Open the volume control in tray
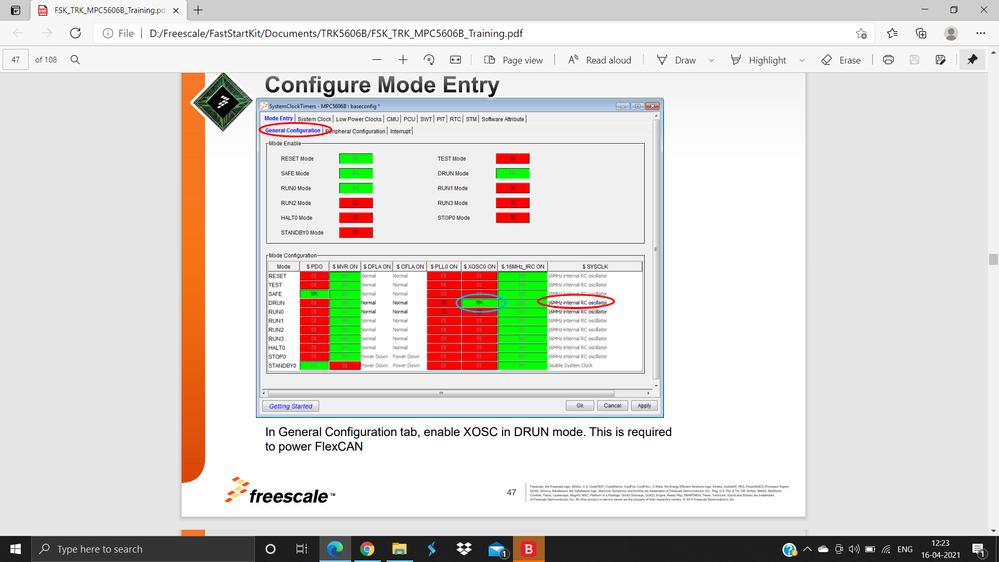 tap(854, 549)
